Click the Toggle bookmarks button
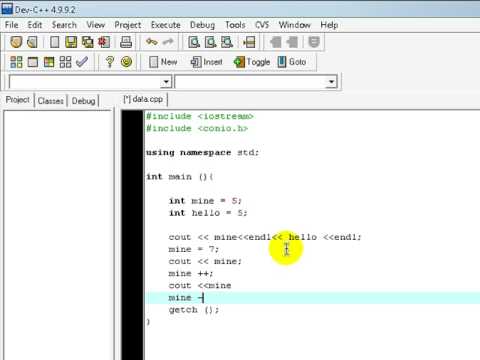Image resolution: width=480 pixels, height=360 pixels. (x=252, y=62)
